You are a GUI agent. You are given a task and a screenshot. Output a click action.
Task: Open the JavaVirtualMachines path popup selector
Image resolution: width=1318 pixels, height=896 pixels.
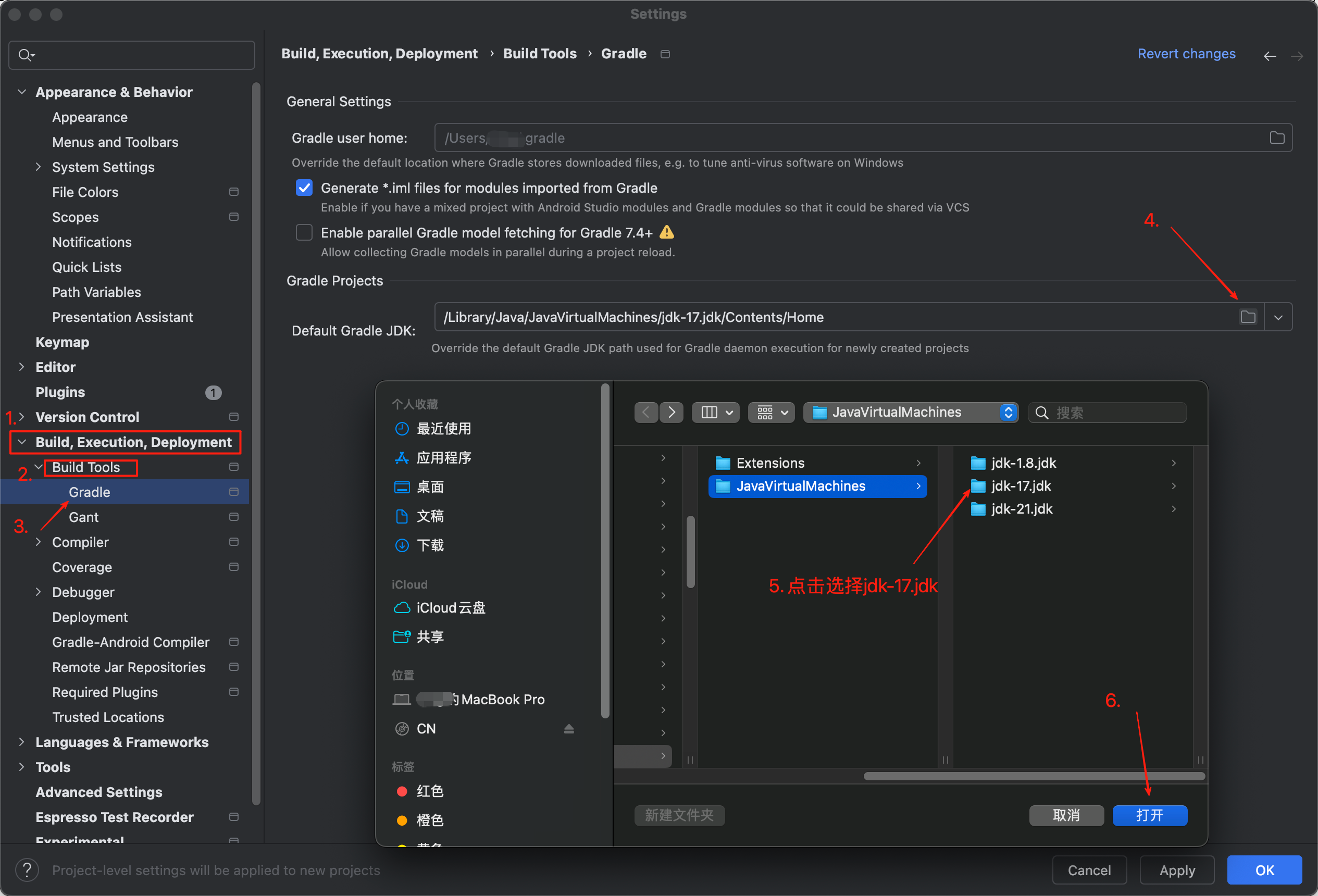[910, 412]
